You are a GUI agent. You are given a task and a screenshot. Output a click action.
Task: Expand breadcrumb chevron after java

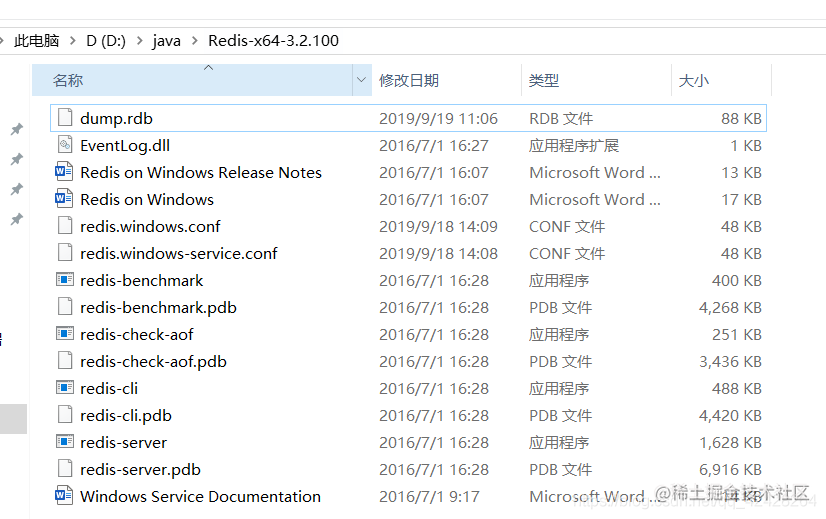coord(194,41)
